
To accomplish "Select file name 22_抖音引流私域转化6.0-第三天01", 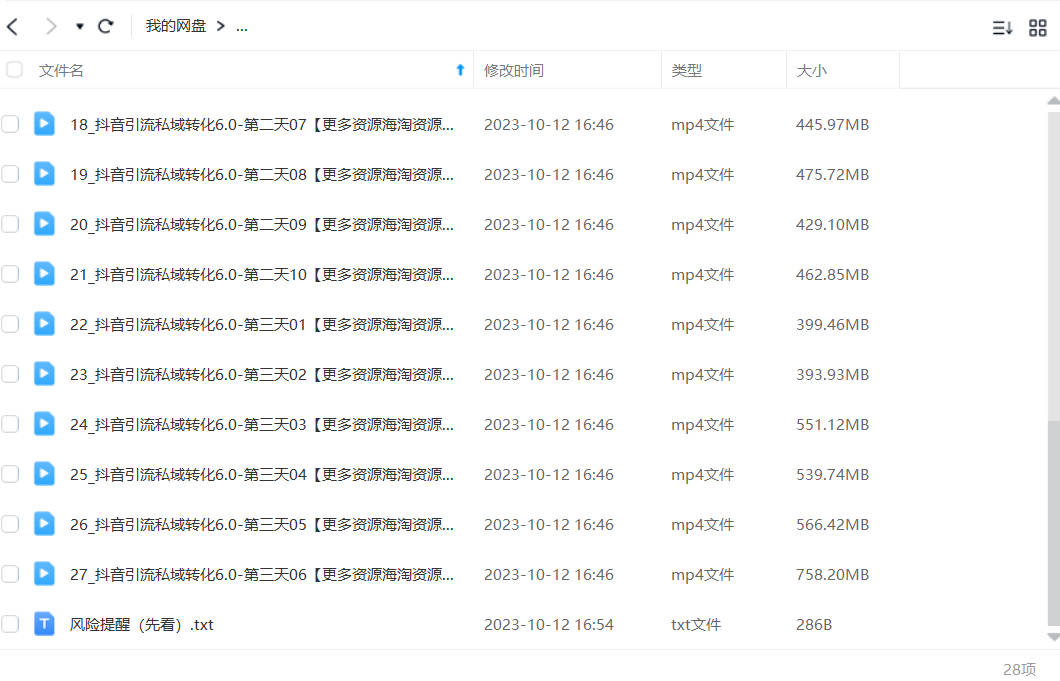I will pyautogui.click(x=262, y=325).
